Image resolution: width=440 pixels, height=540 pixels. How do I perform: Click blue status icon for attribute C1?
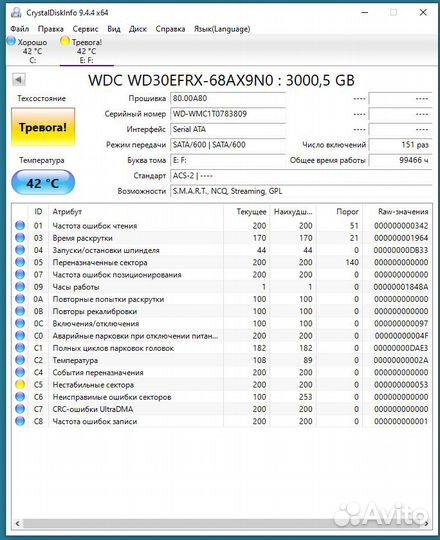20,348
